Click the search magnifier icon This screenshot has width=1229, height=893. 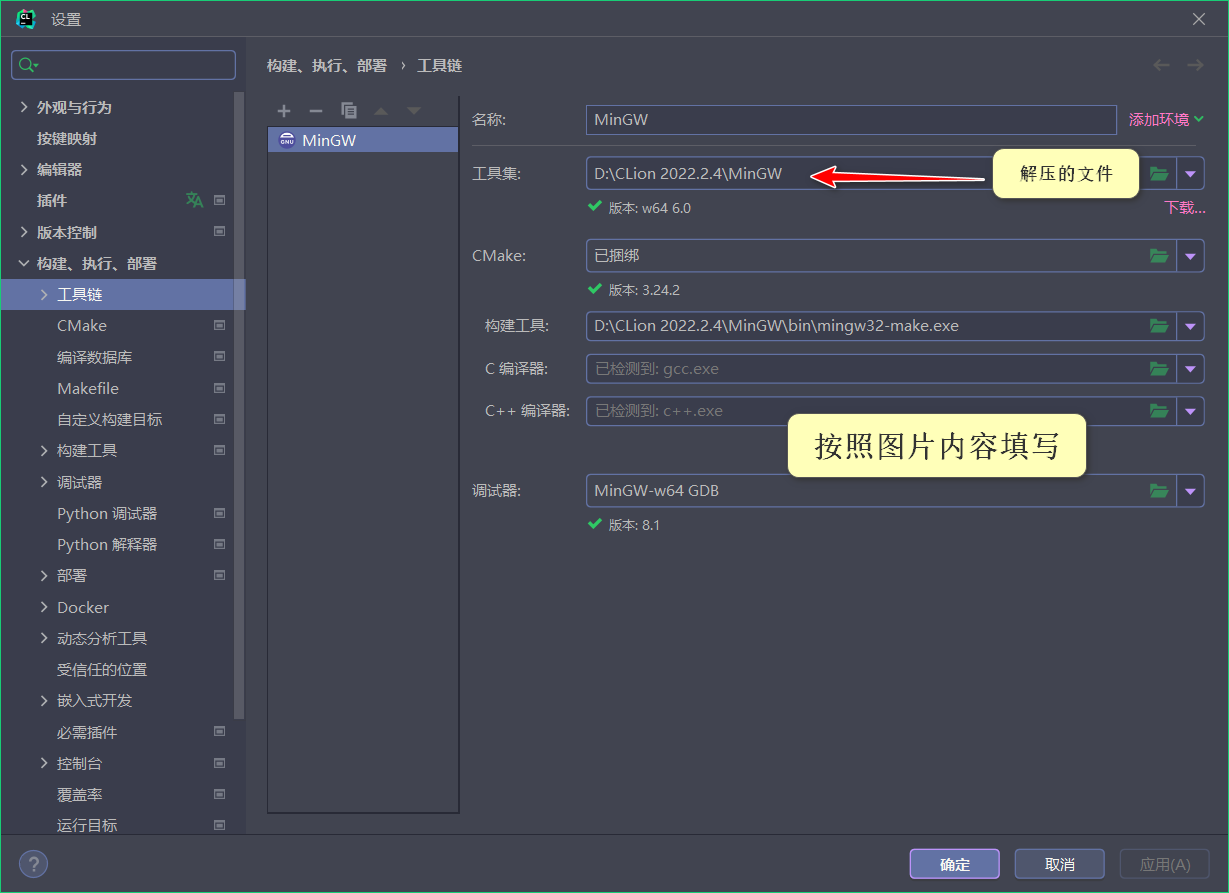28,65
